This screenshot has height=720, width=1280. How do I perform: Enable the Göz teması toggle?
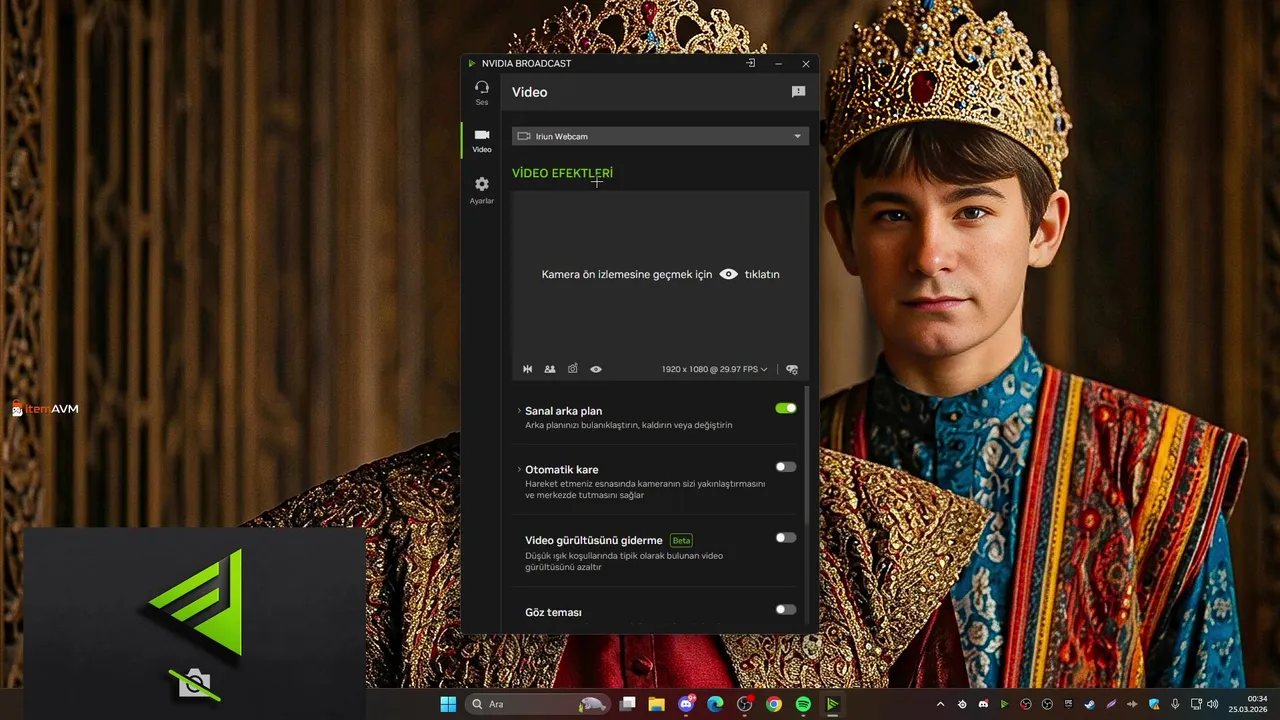pyautogui.click(x=786, y=610)
